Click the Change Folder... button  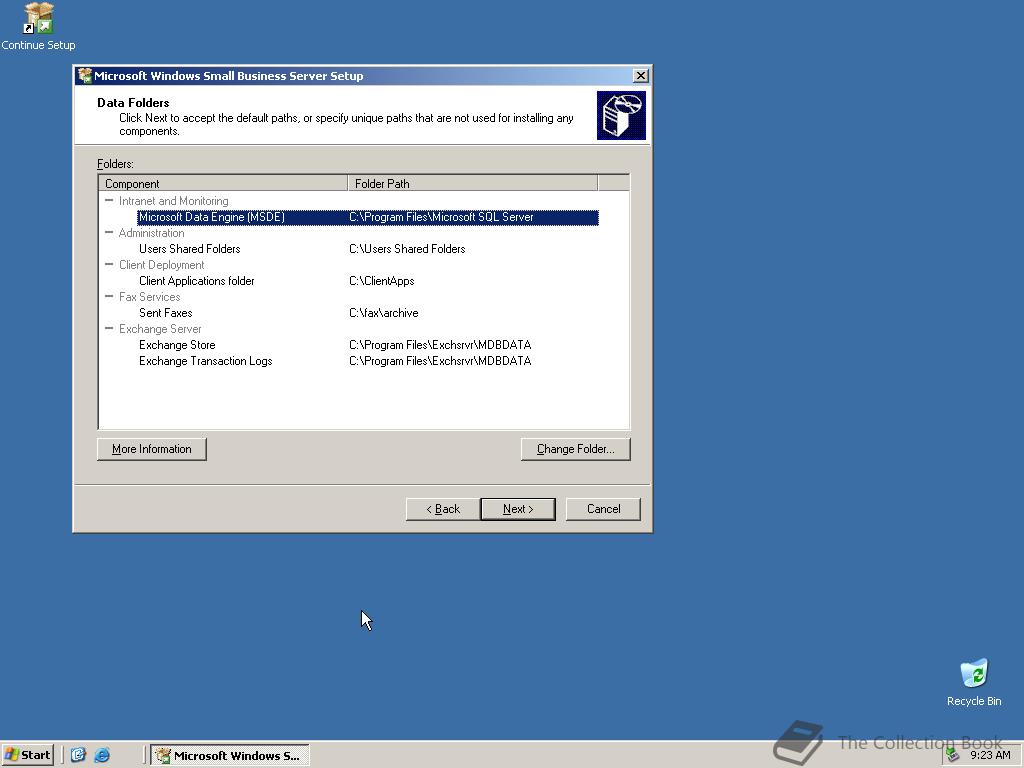pyautogui.click(x=575, y=449)
